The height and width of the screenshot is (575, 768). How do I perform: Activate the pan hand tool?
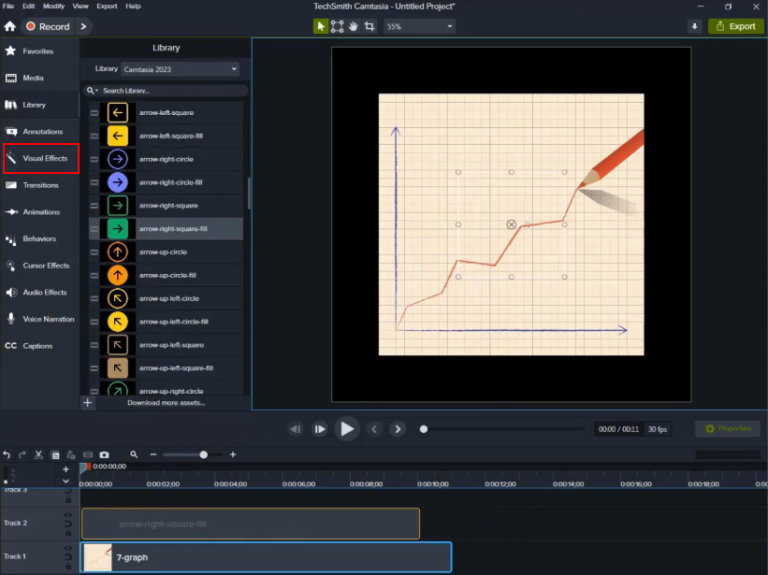tap(353, 26)
